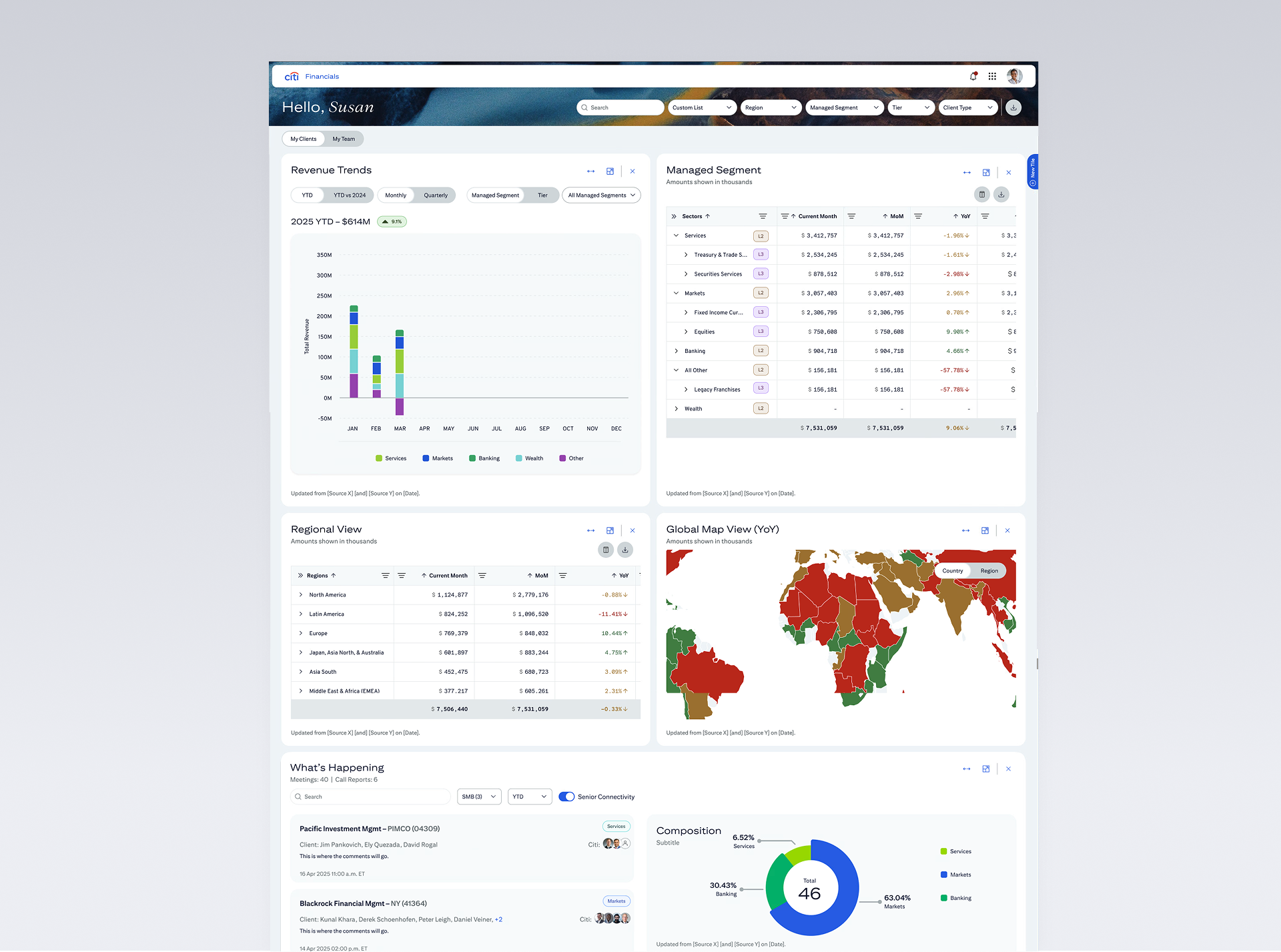
Task: Pop out the Managed Segment tile
Action: point(985,172)
